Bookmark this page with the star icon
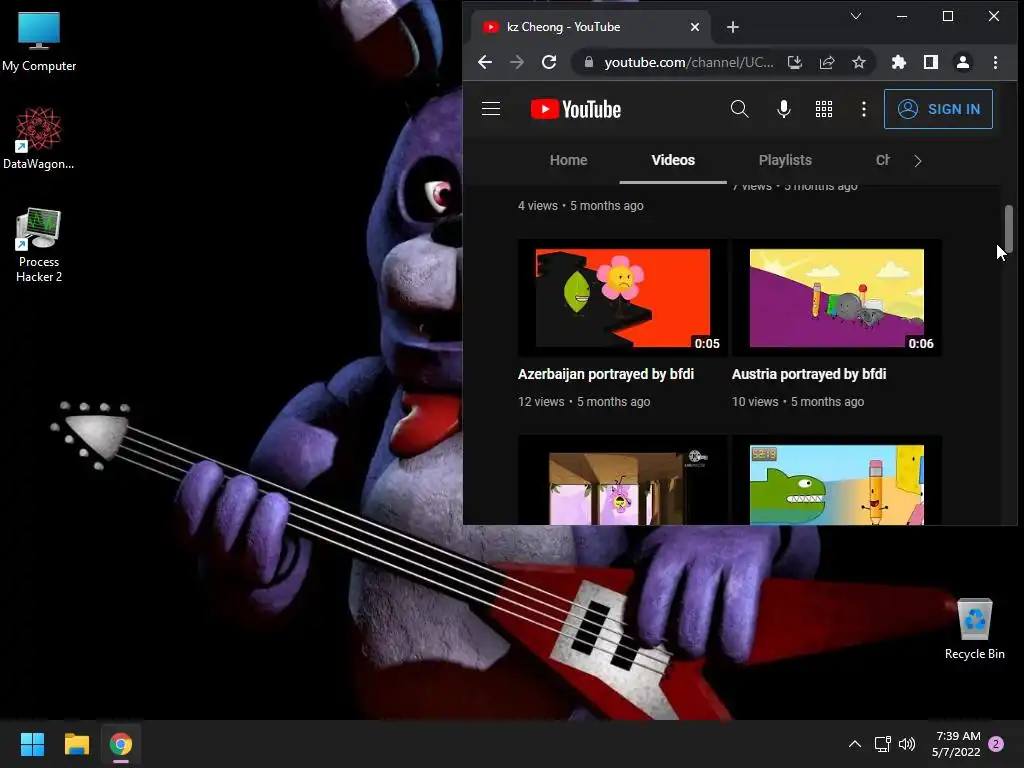This screenshot has width=1024, height=768. click(x=859, y=62)
